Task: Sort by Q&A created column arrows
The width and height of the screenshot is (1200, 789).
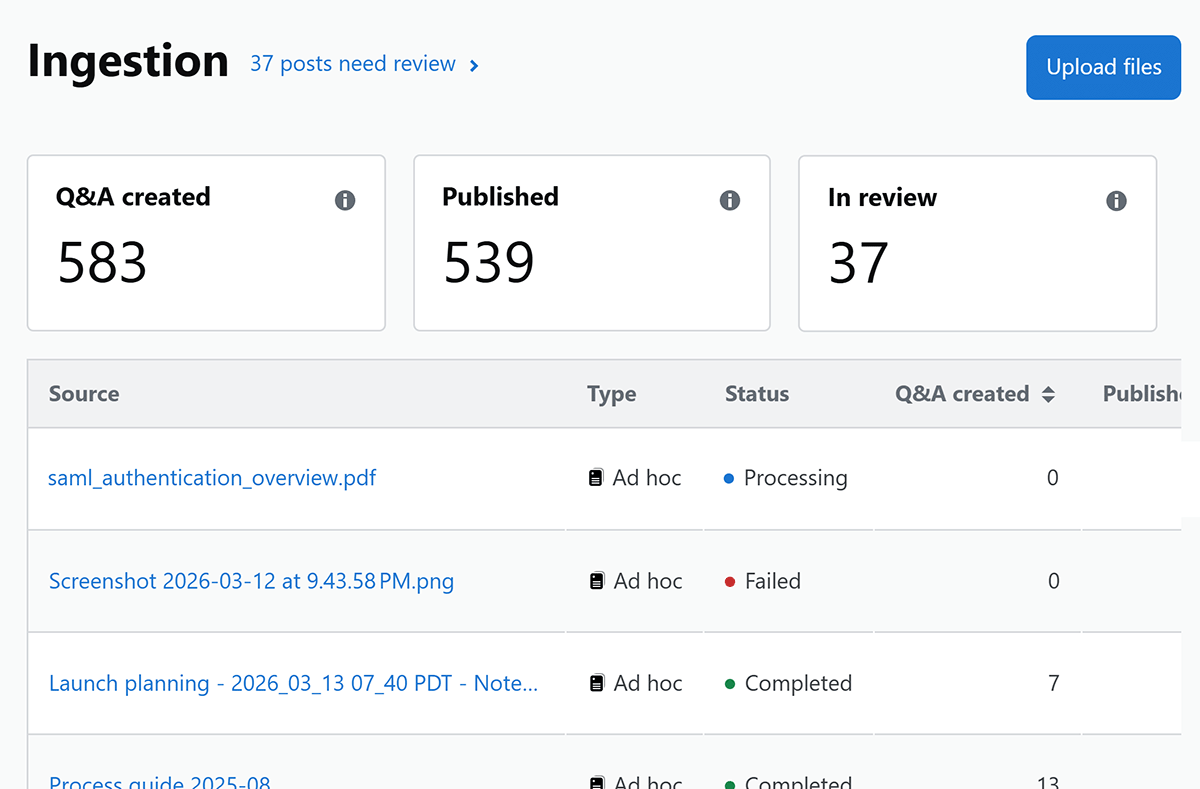Action: click(x=1048, y=395)
